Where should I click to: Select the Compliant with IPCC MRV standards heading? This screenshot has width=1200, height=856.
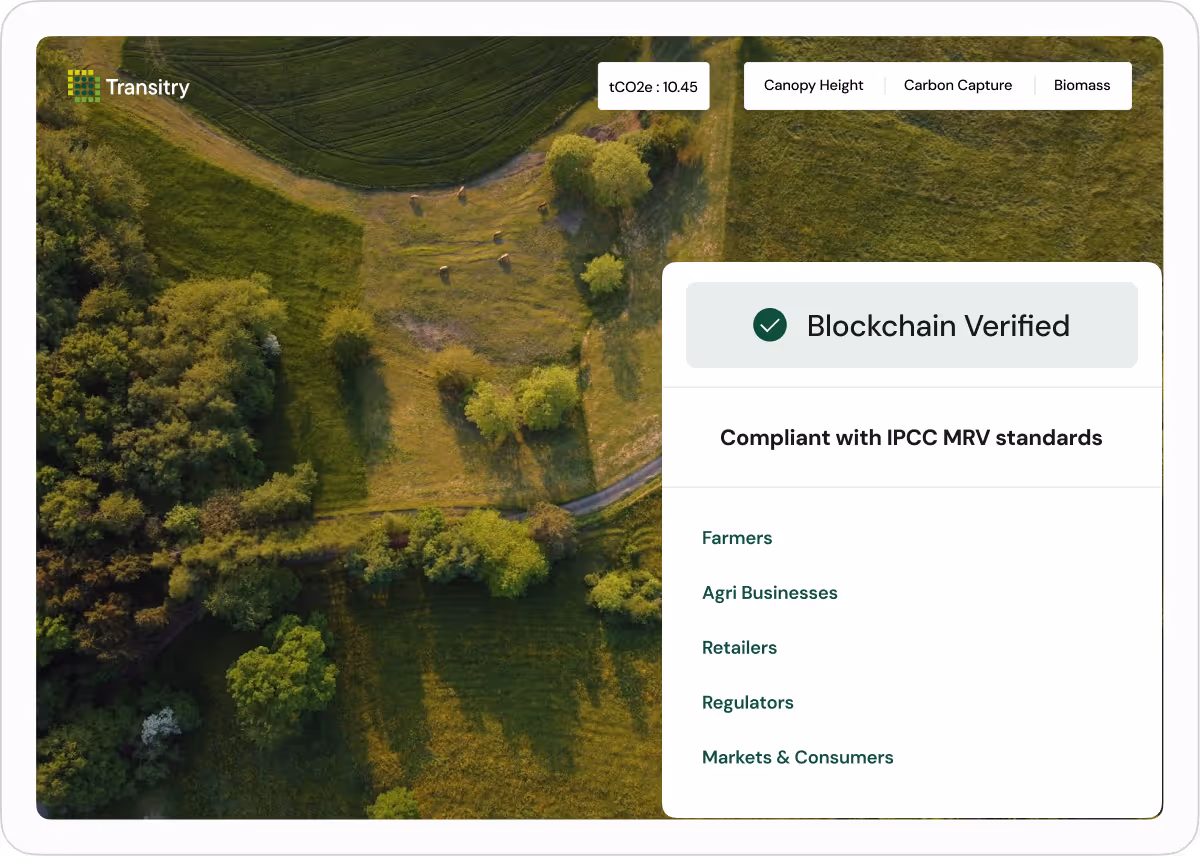pos(911,437)
